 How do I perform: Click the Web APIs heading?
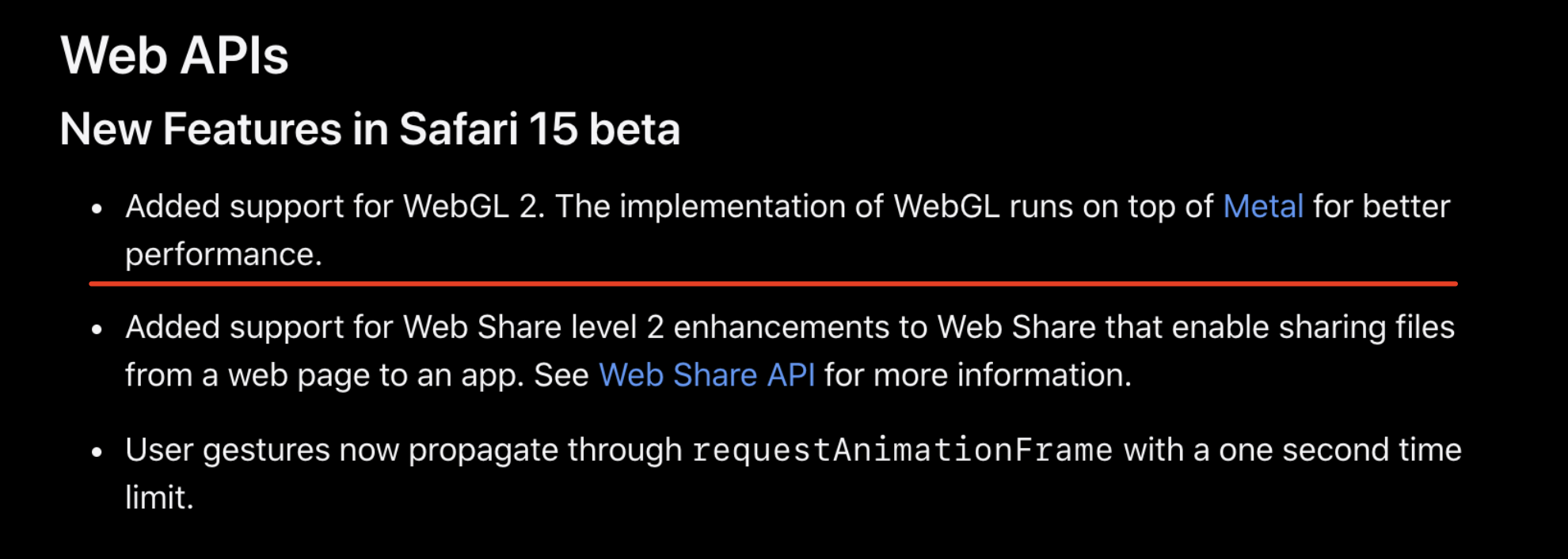pyautogui.click(x=174, y=55)
